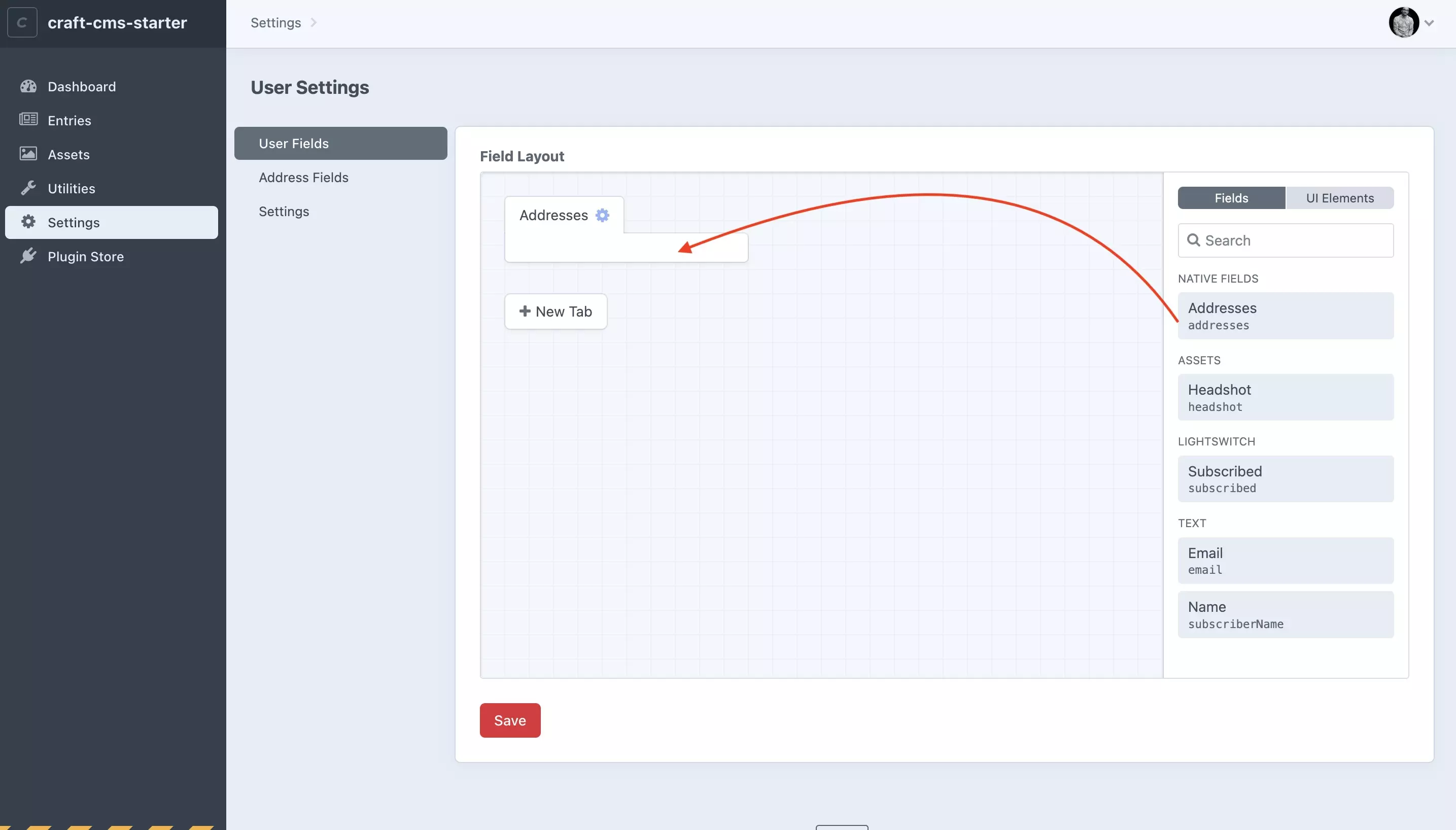Viewport: 1456px width, 830px height.
Task: Open Entries in the sidebar
Action: [112, 120]
